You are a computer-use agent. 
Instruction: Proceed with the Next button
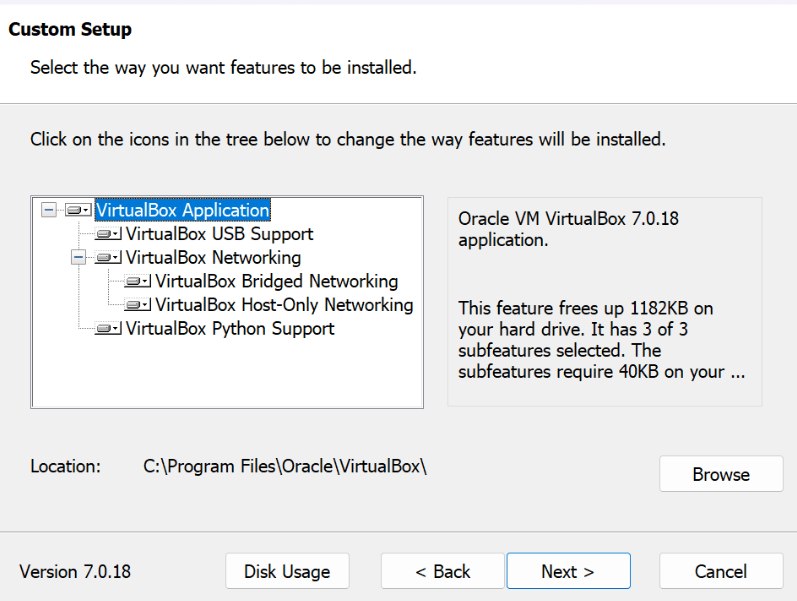568,572
